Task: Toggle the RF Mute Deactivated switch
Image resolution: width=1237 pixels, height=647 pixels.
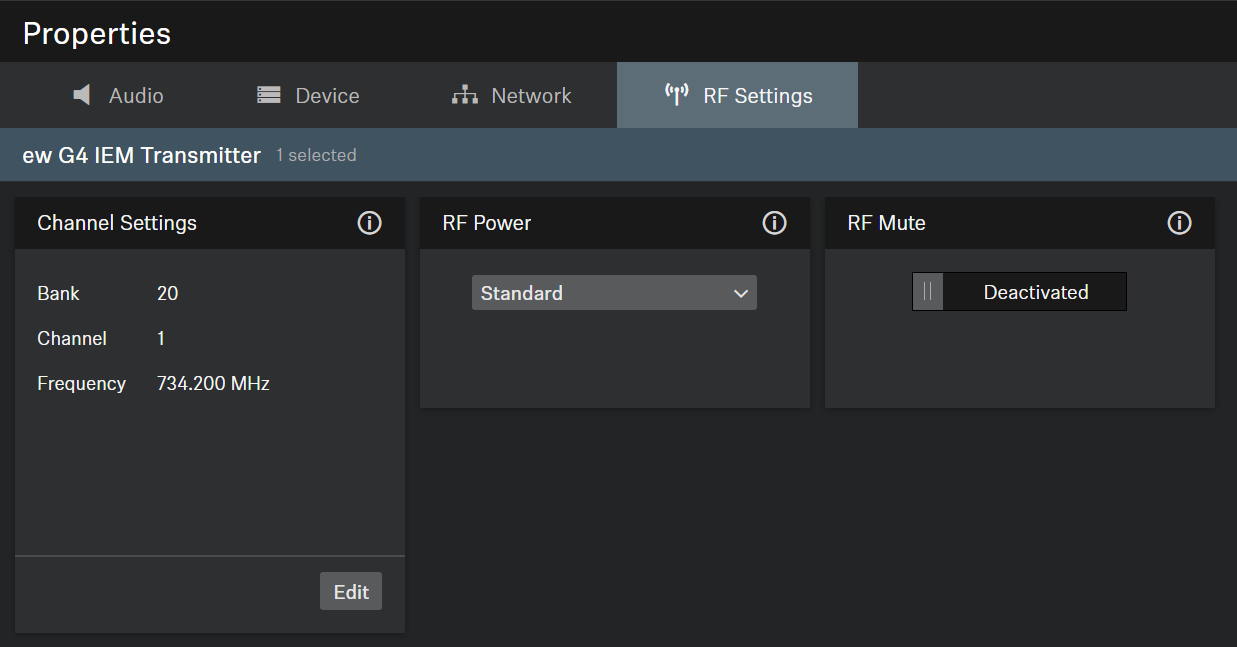Action: point(1019,292)
